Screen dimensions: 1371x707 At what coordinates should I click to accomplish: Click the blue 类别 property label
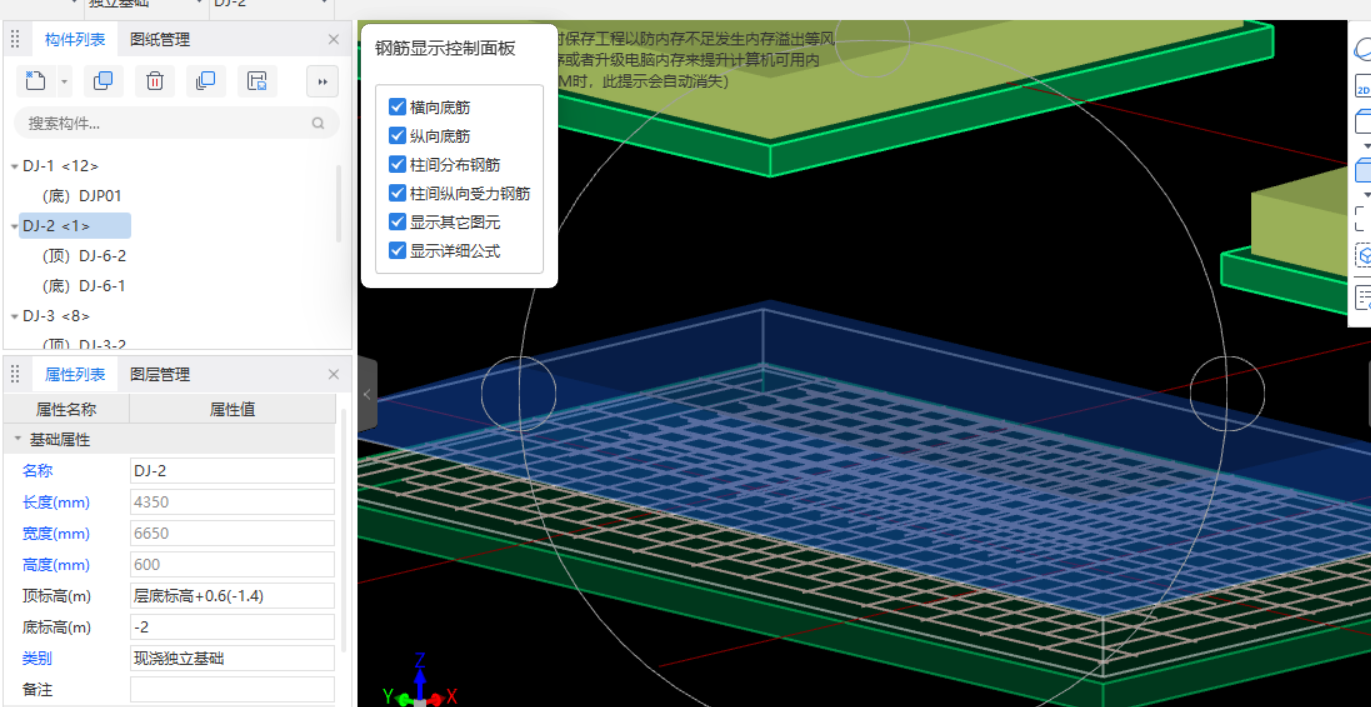click(37, 658)
